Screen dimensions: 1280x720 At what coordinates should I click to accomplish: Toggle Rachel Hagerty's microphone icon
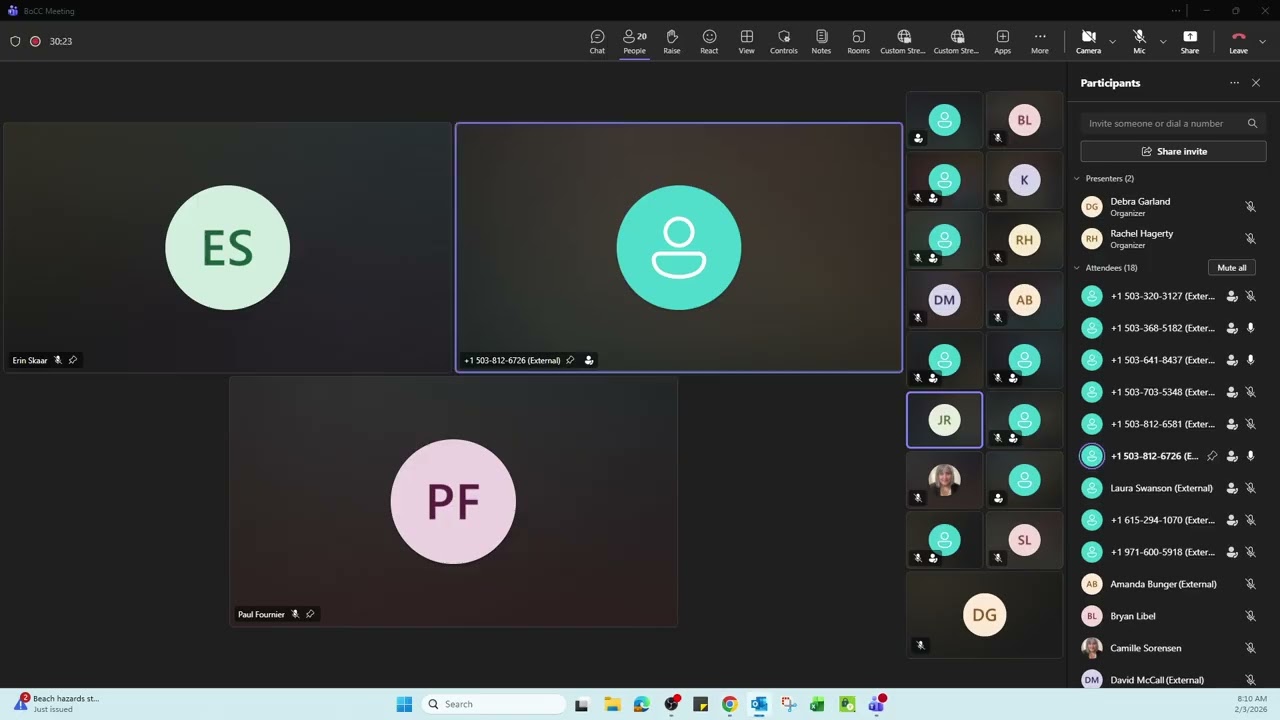[1250, 238]
